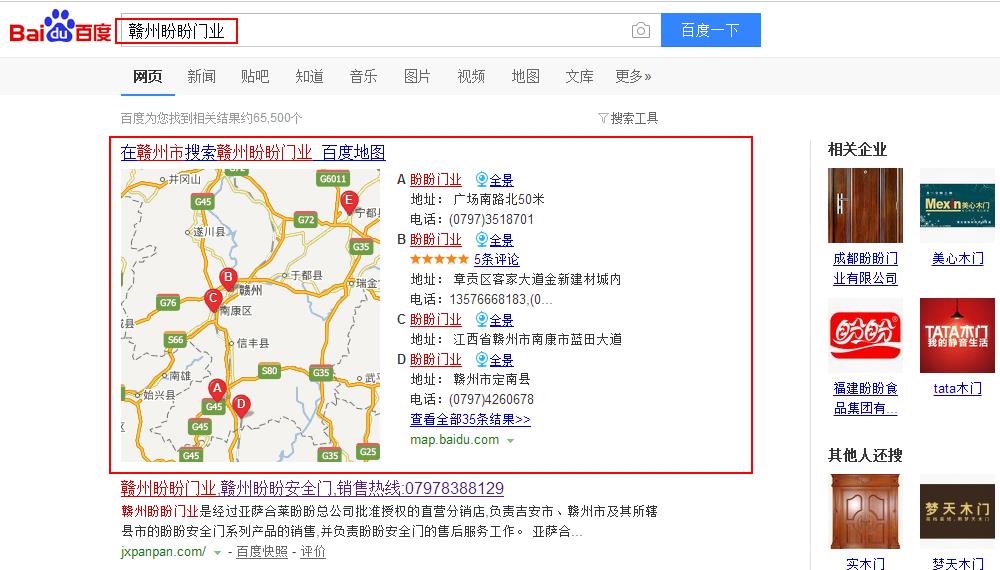Screen dimensions: 1000x570
Task: Click 百度为您找到相关结果约65,500个 text
Action: point(212,118)
